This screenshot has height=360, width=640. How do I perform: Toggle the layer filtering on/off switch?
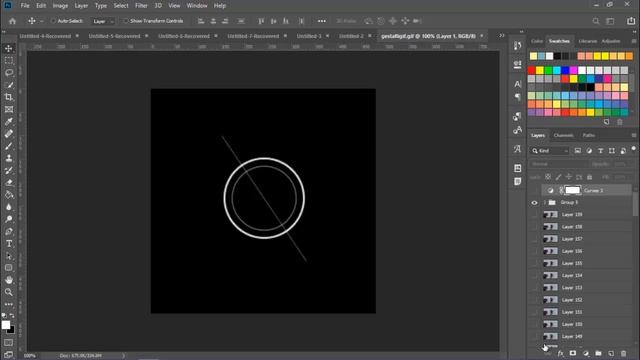click(633, 149)
